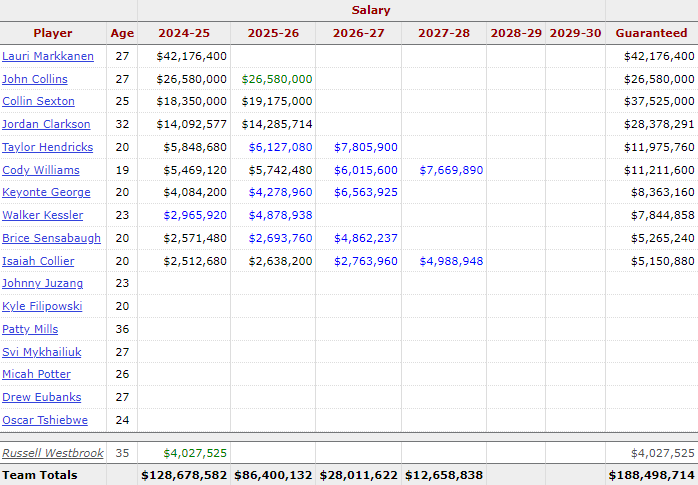Select Taylor Hendricks' guaranteed $11,975,760

(x=659, y=147)
